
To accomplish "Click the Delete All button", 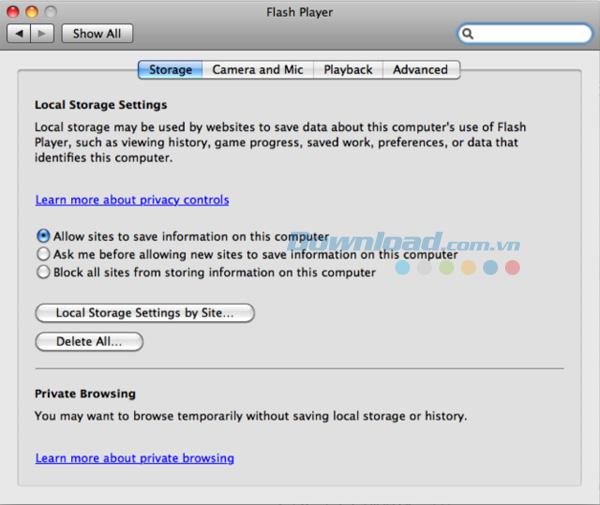I will pyautogui.click(x=89, y=341).
